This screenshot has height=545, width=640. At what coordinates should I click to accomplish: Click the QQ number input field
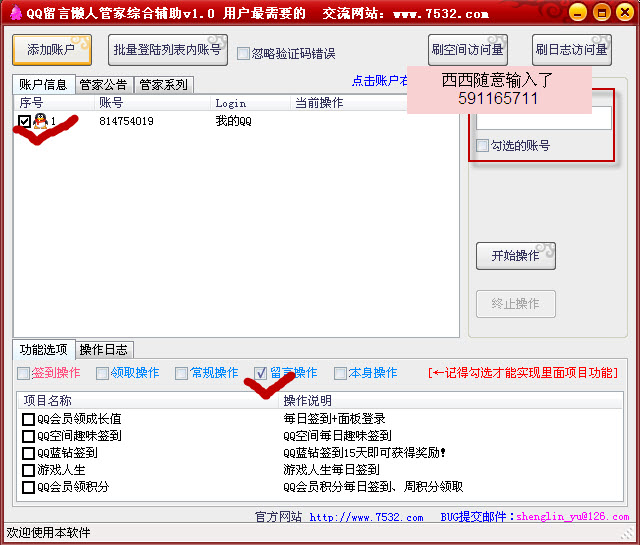point(543,118)
